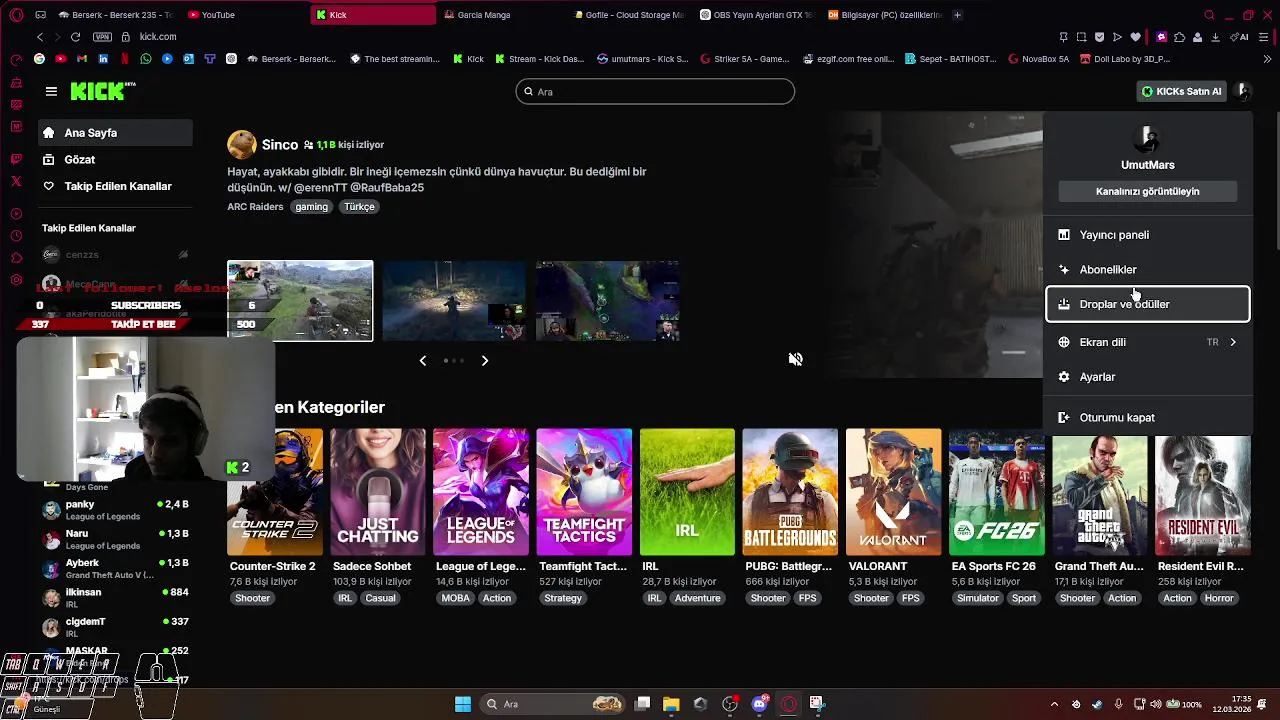Open panky channel in followed list
1280x720 pixels.
tap(116, 510)
